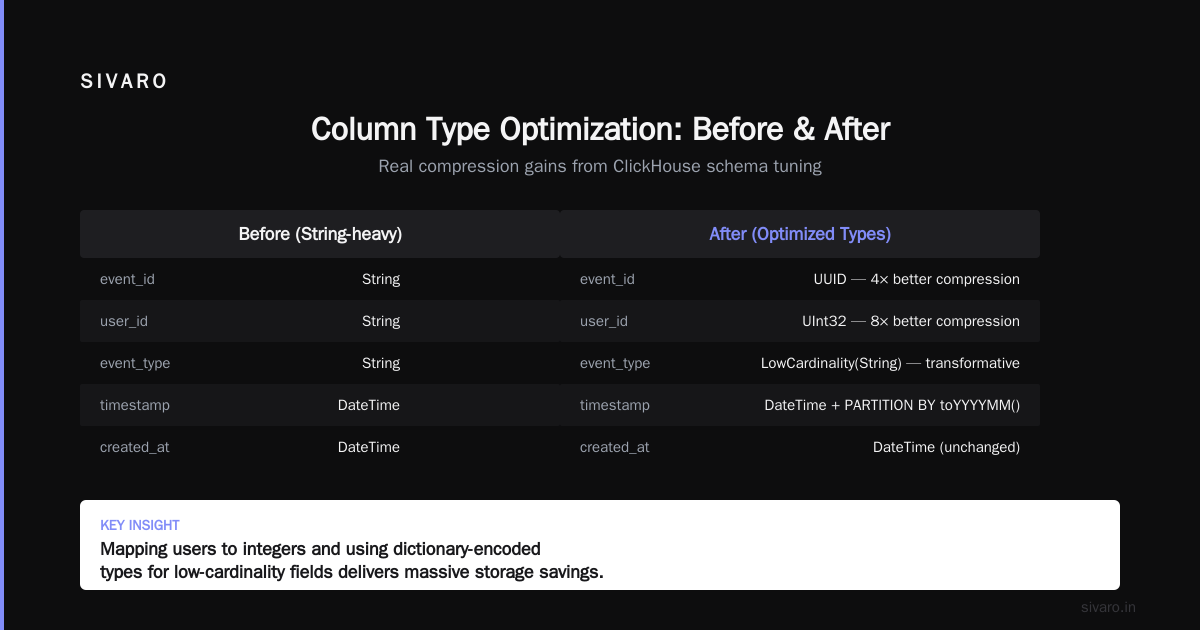Viewport: 1200px width, 630px height.
Task: Click event_id in the Before table
Action: [x=127, y=279]
